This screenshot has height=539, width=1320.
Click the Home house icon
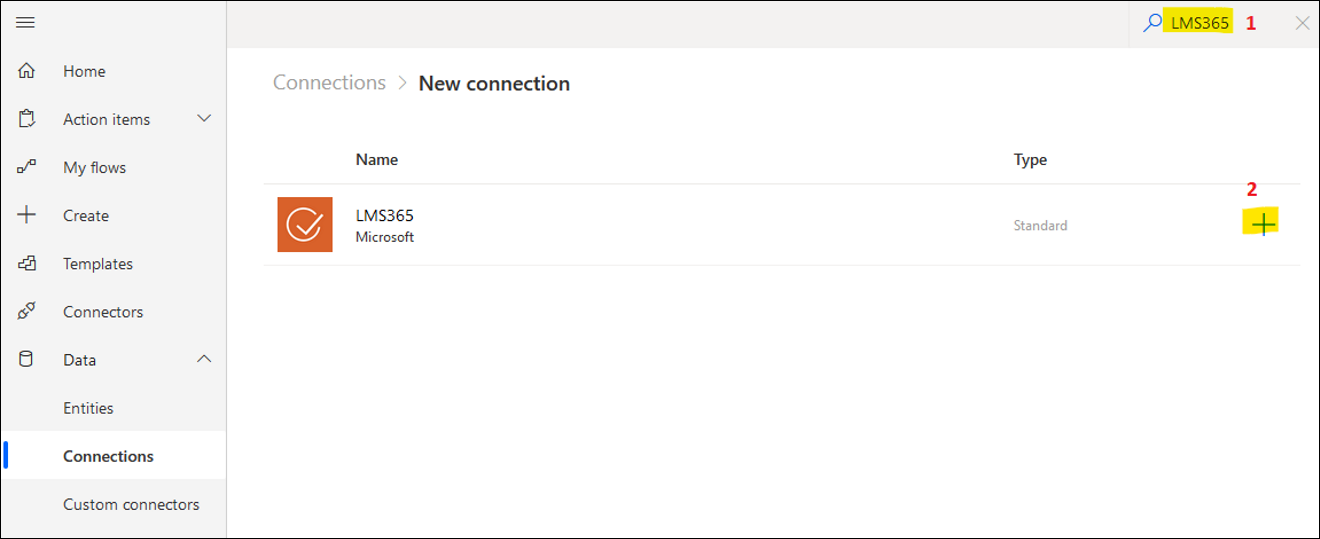pos(27,71)
